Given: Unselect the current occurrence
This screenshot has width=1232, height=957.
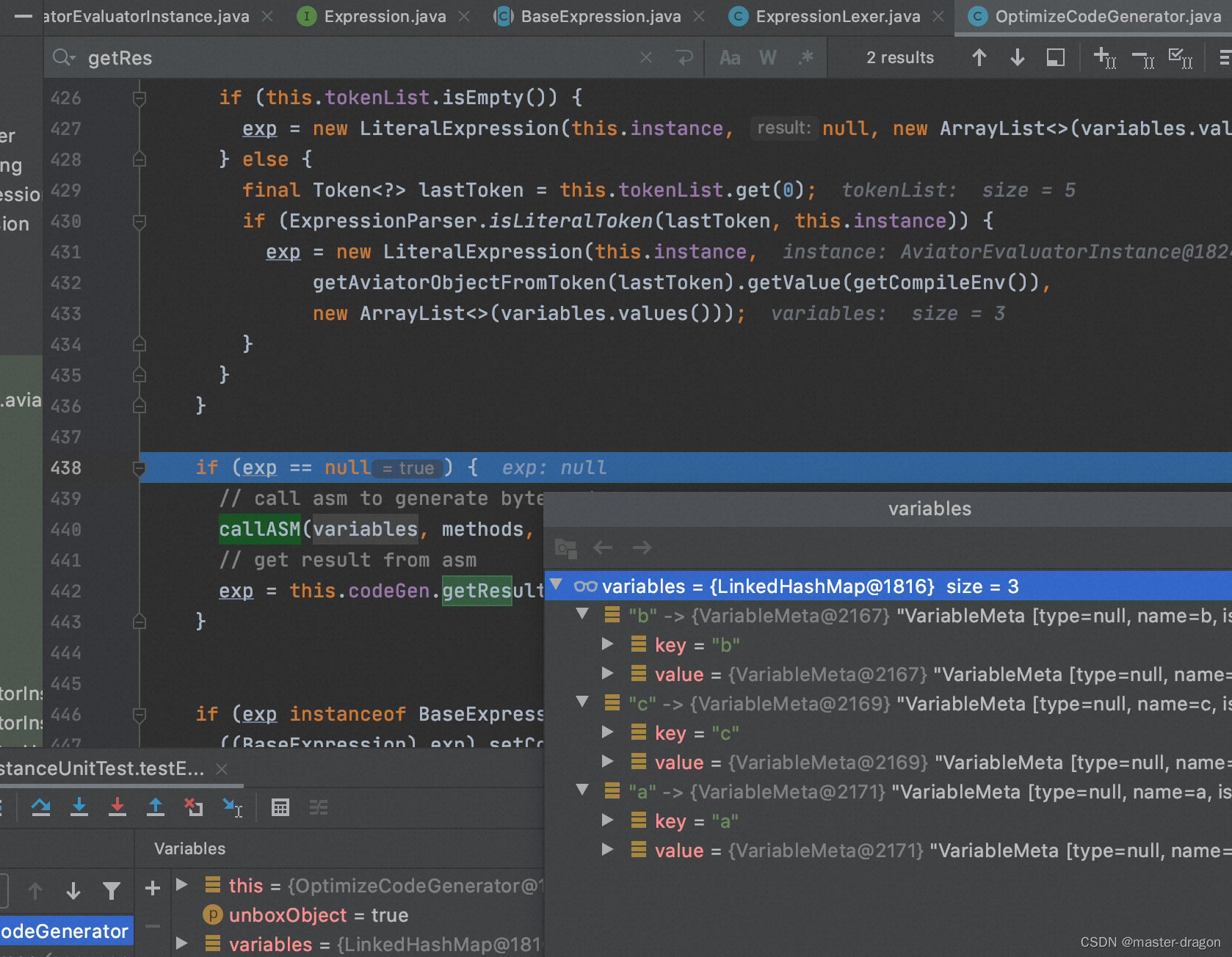Looking at the screenshot, I should coord(1143,59).
